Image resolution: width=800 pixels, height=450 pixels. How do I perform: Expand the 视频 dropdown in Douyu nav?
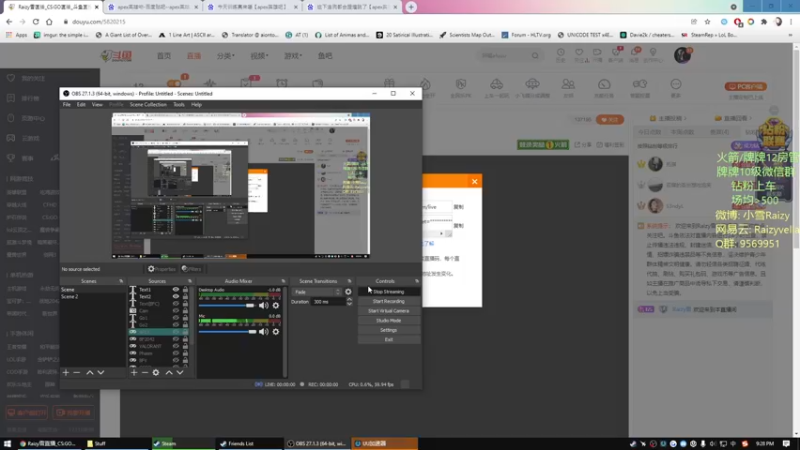point(259,56)
